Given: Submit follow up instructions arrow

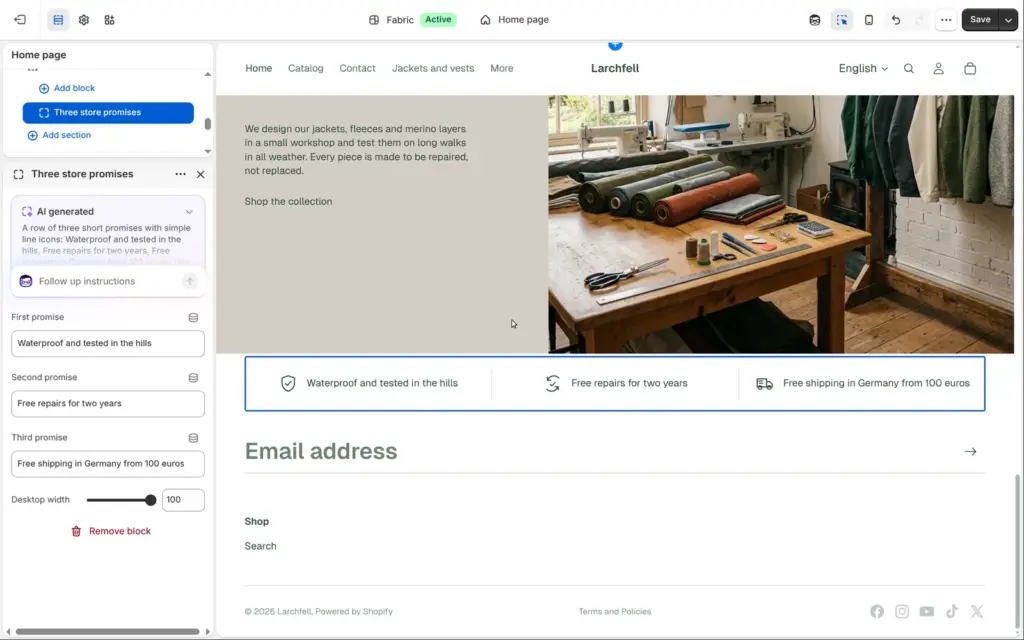Looking at the screenshot, I should pyautogui.click(x=189, y=281).
